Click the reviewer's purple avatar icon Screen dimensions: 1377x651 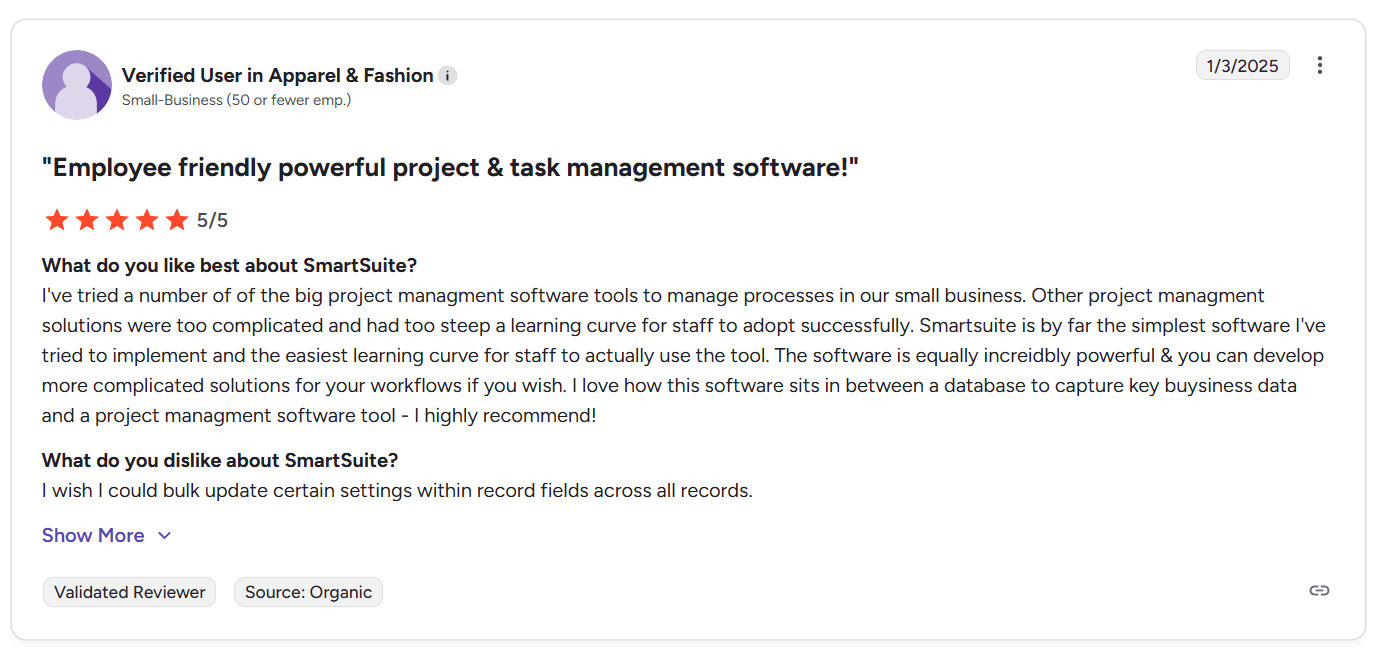[x=77, y=85]
